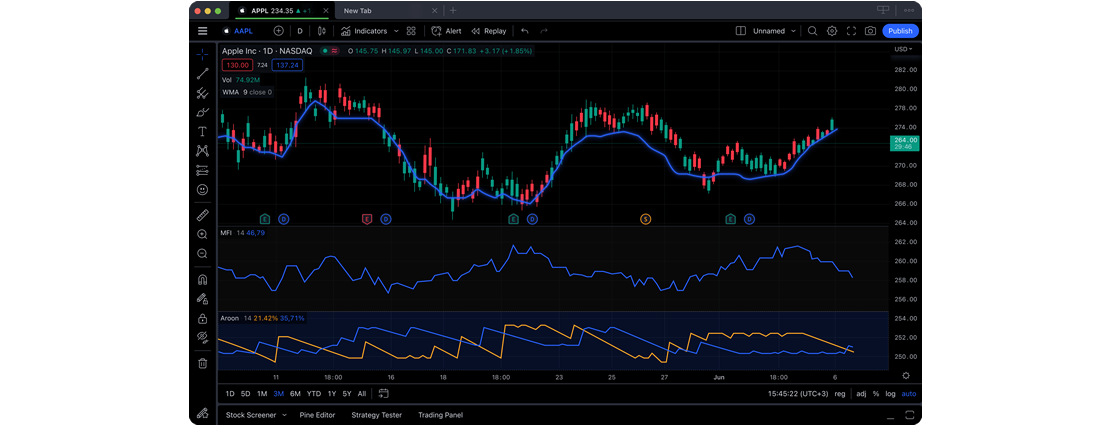Screen dimensions: 1110x426
Task: Toggle percent scale mode
Action: (876, 394)
